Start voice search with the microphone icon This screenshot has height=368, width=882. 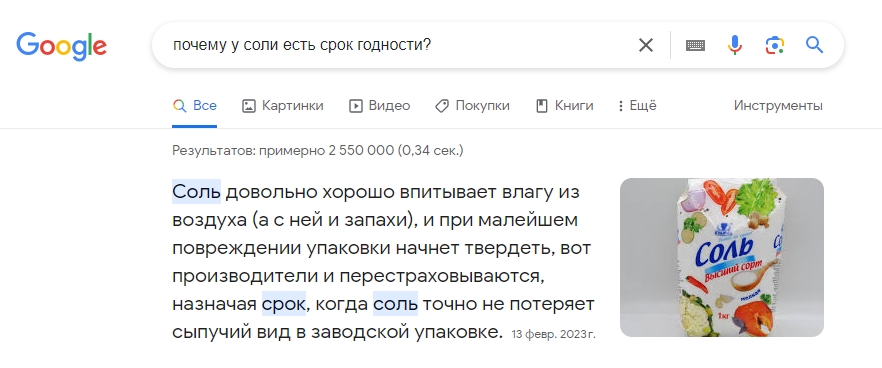click(x=735, y=45)
